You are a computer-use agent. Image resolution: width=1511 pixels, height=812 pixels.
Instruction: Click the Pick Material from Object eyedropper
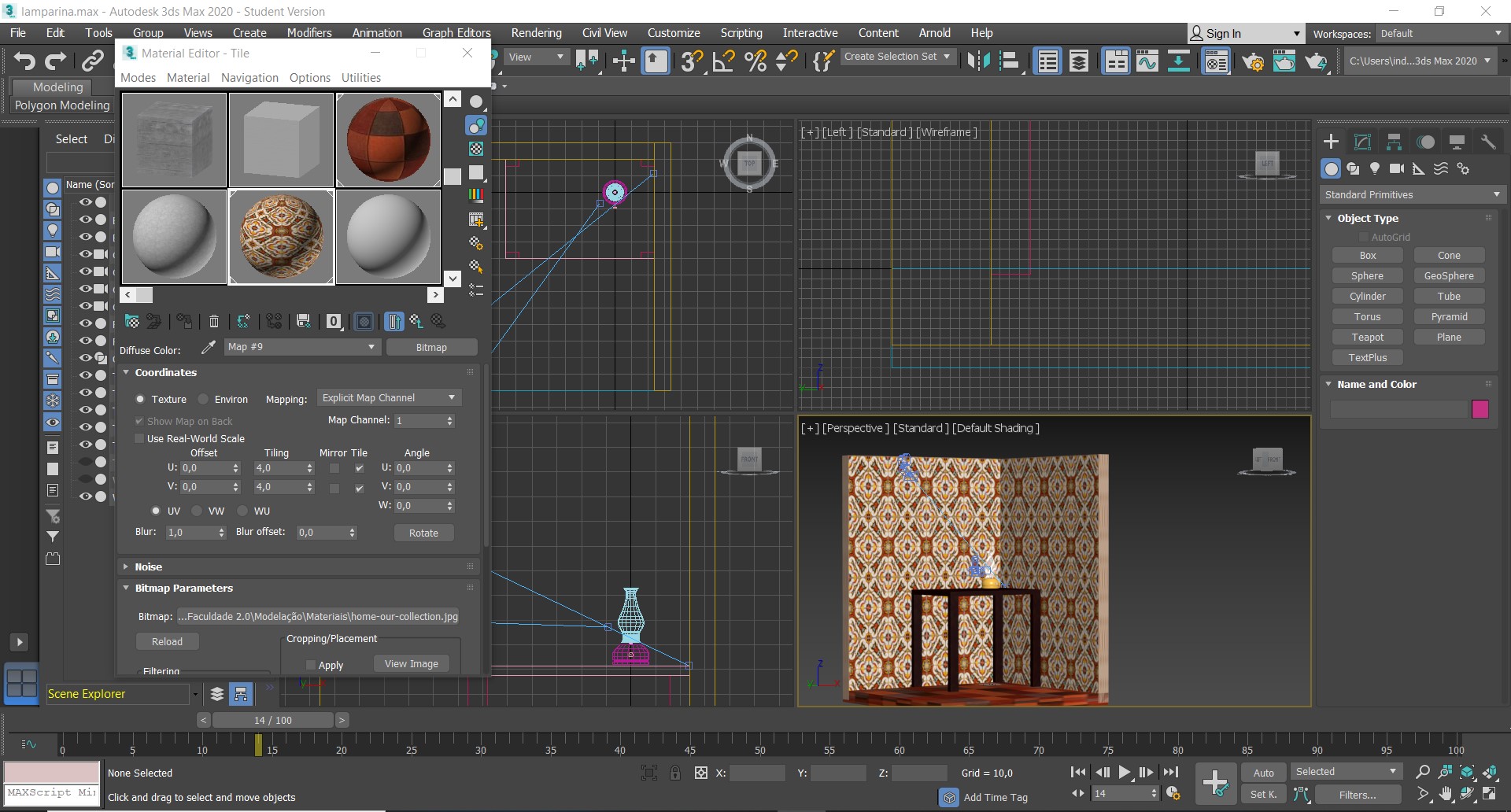(x=208, y=346)
